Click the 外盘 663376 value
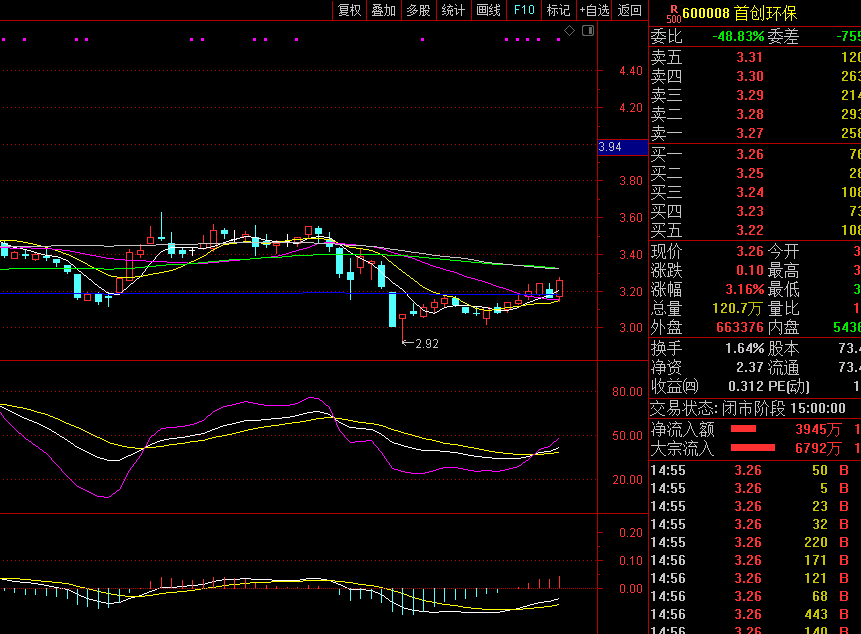 (x=739, y=327)
